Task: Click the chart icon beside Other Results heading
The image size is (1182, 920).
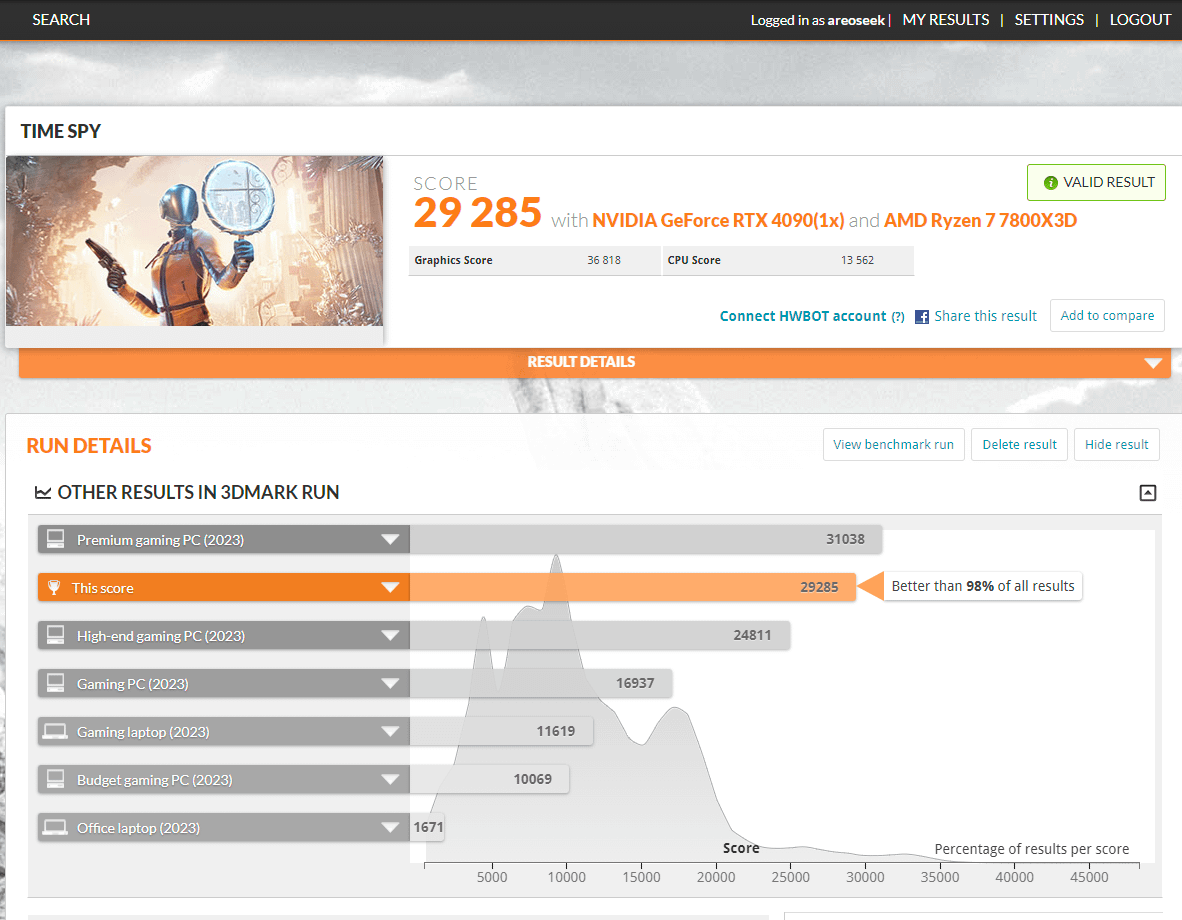Action: (x=43, y=492)
